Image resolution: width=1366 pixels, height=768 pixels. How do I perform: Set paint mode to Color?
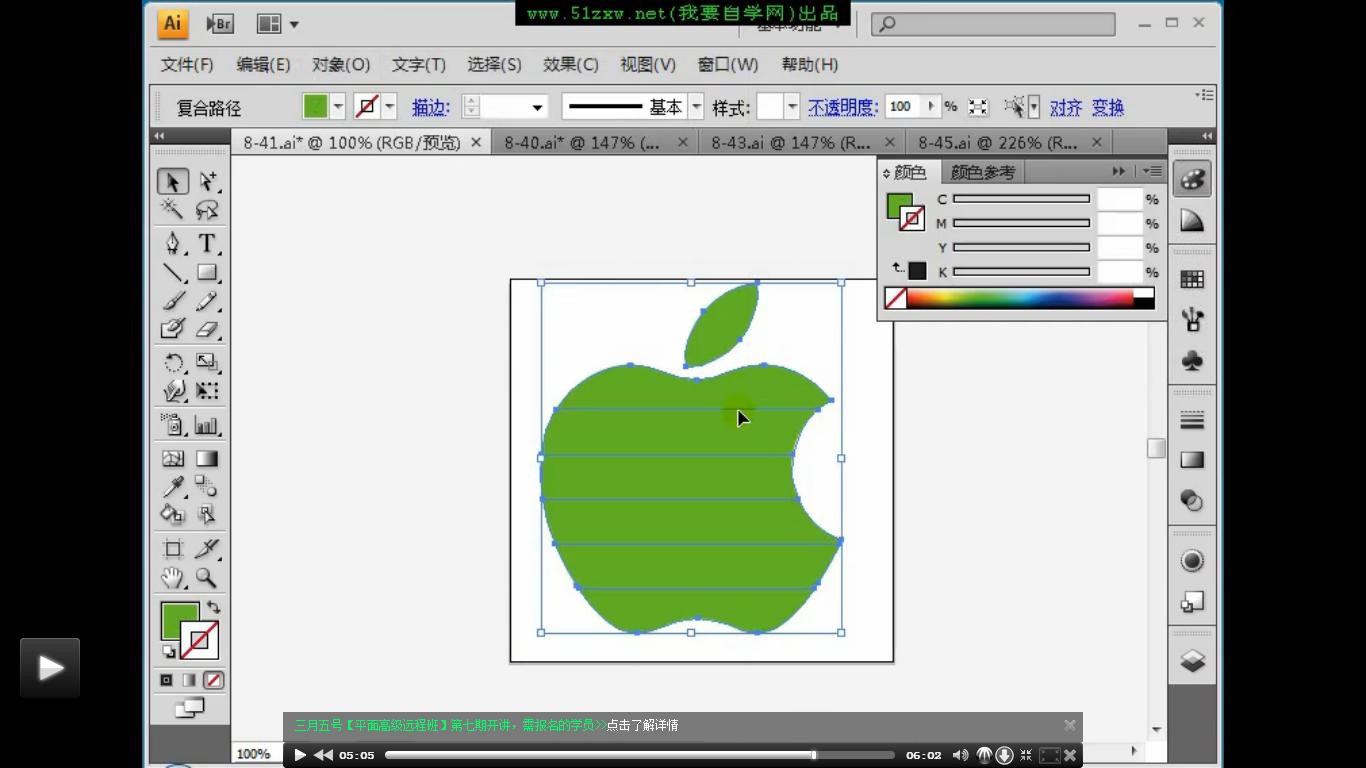[166, 680]
